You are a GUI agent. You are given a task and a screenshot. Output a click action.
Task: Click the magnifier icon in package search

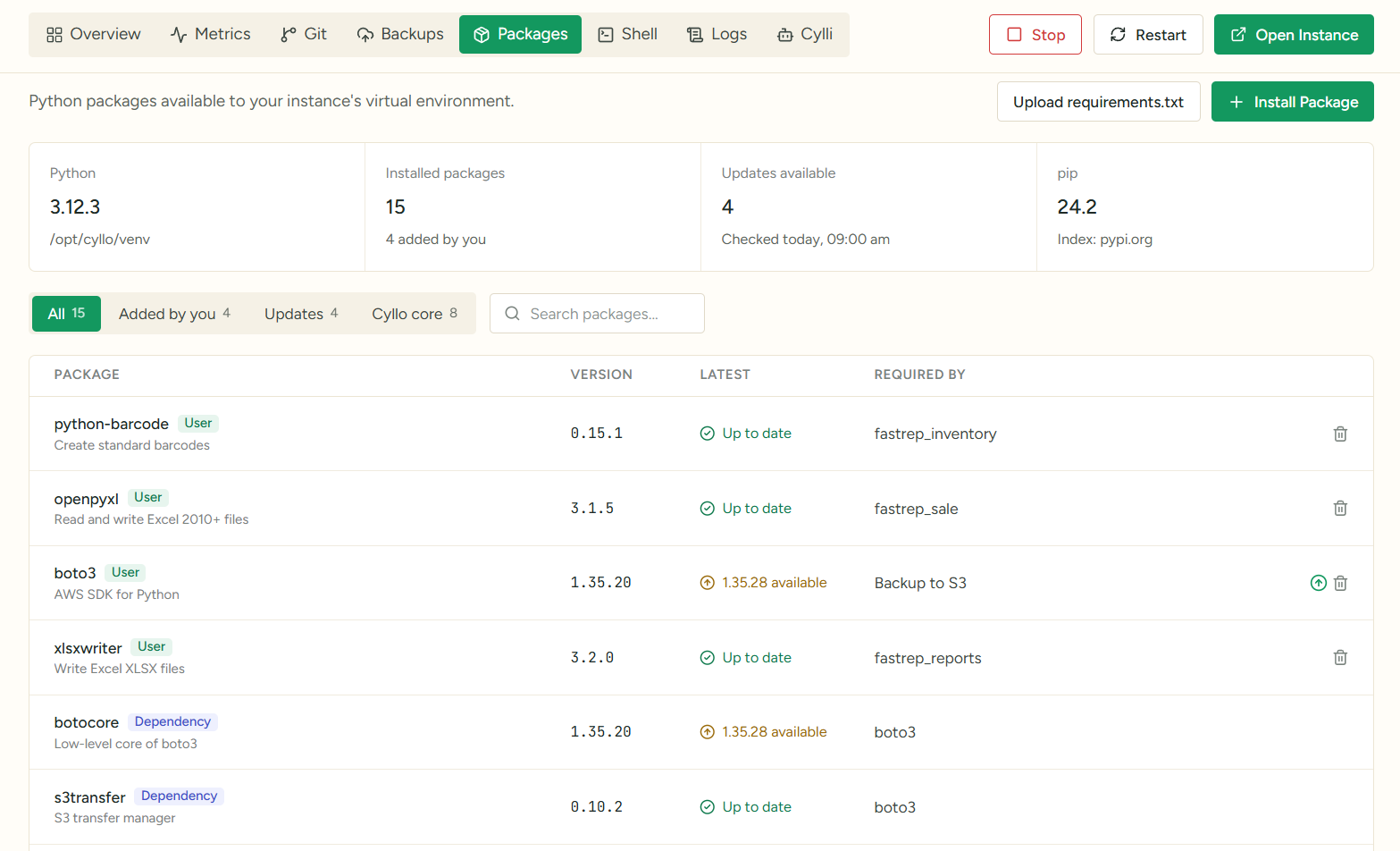(512, 314)
